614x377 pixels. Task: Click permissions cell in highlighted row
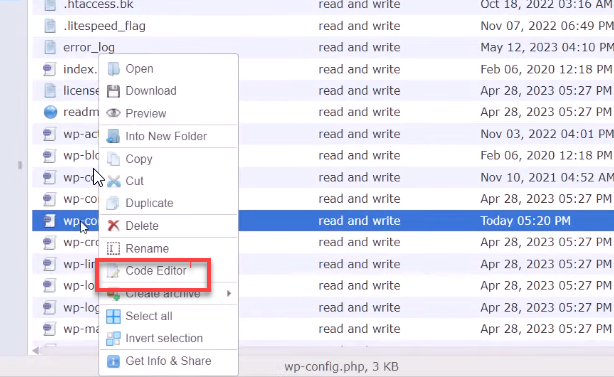point(359,221)
